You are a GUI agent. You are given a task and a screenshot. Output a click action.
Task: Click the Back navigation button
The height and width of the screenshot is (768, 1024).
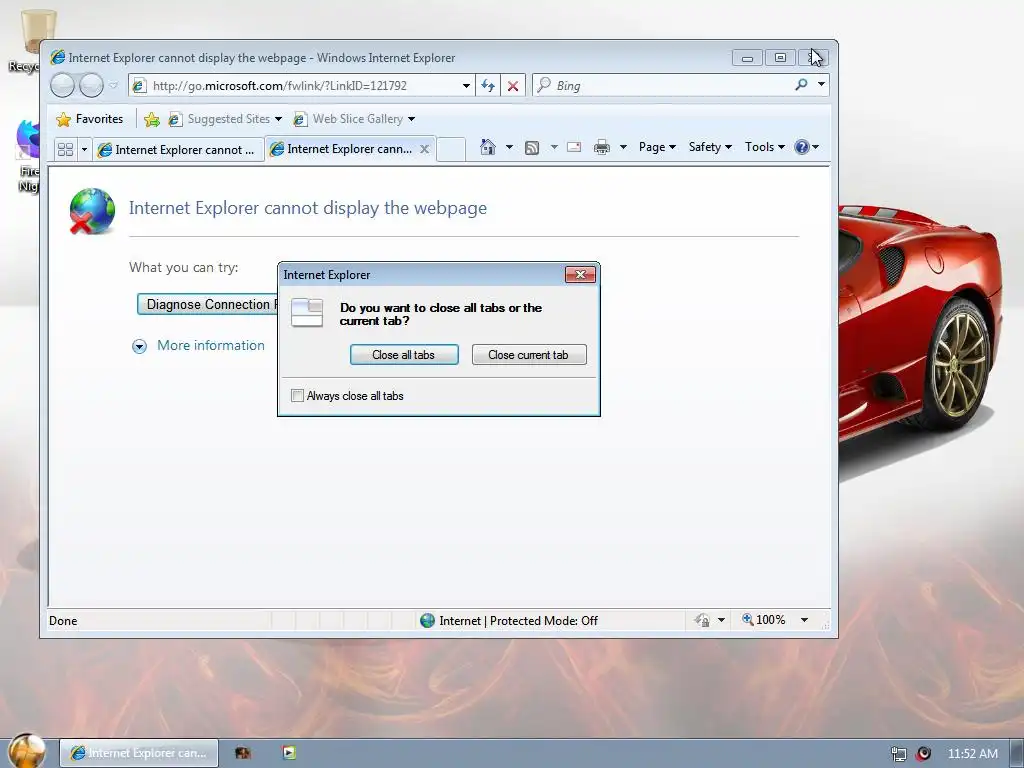[x=63, y=86]
